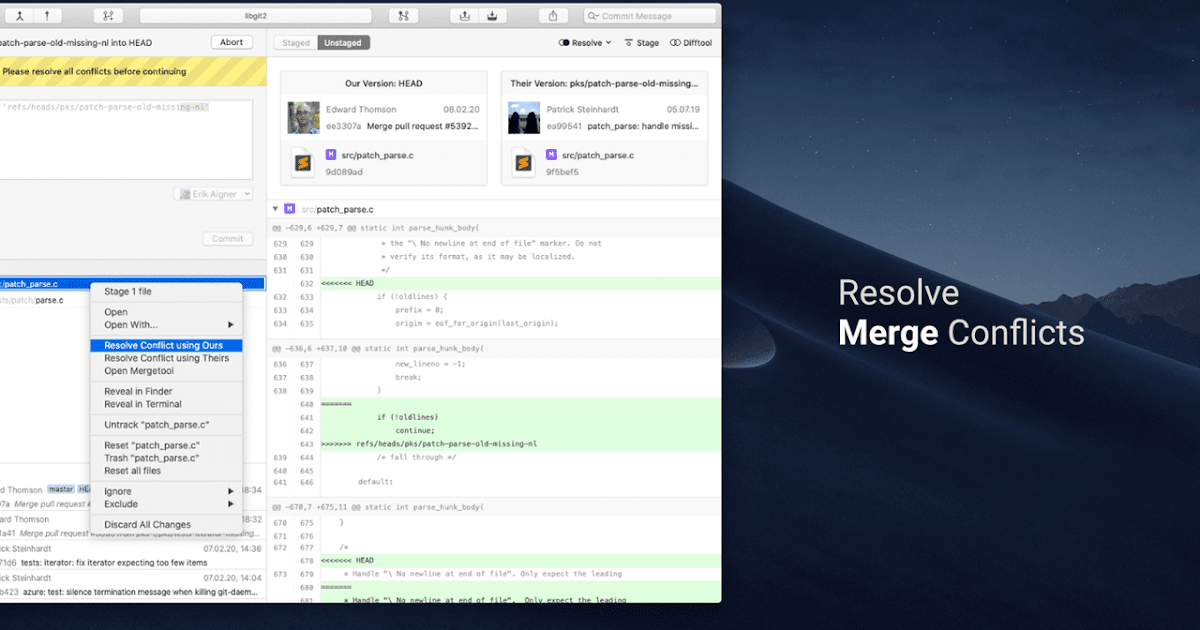
Task: Click the branch icon left of libgit2 title
Action: click(x=108, y=16)
